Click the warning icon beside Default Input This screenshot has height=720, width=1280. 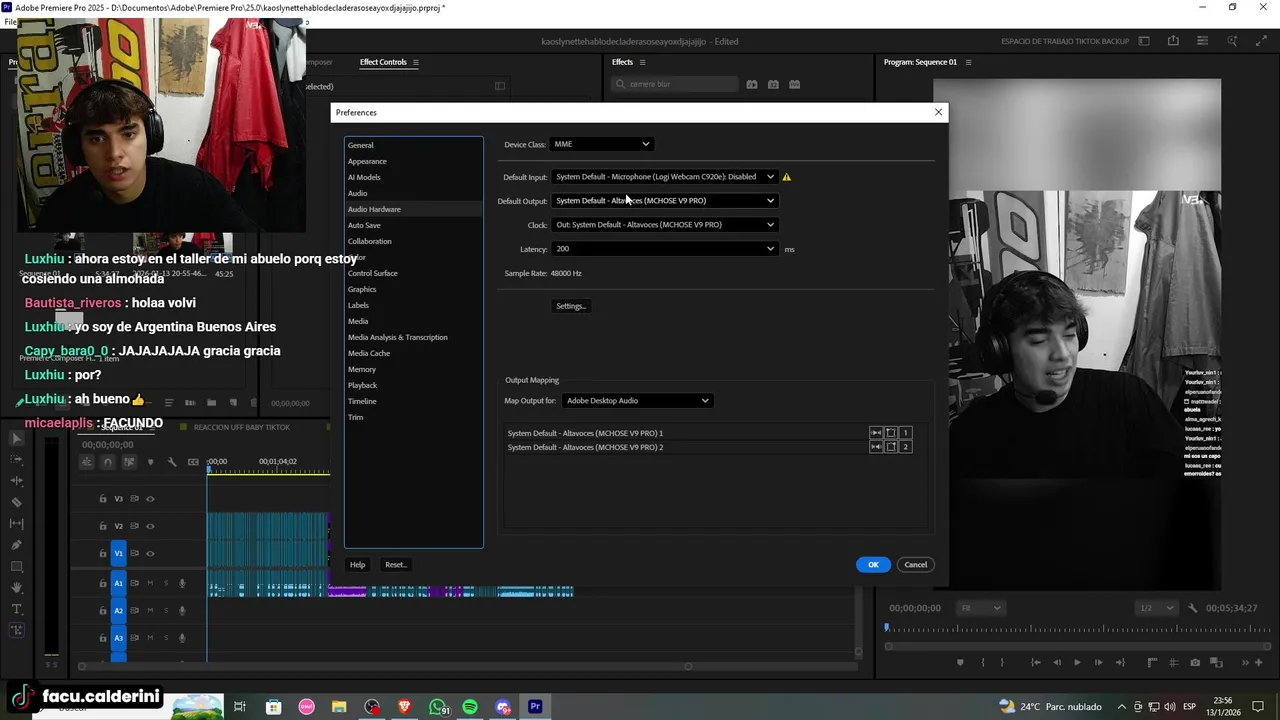[x=786, y=177]
